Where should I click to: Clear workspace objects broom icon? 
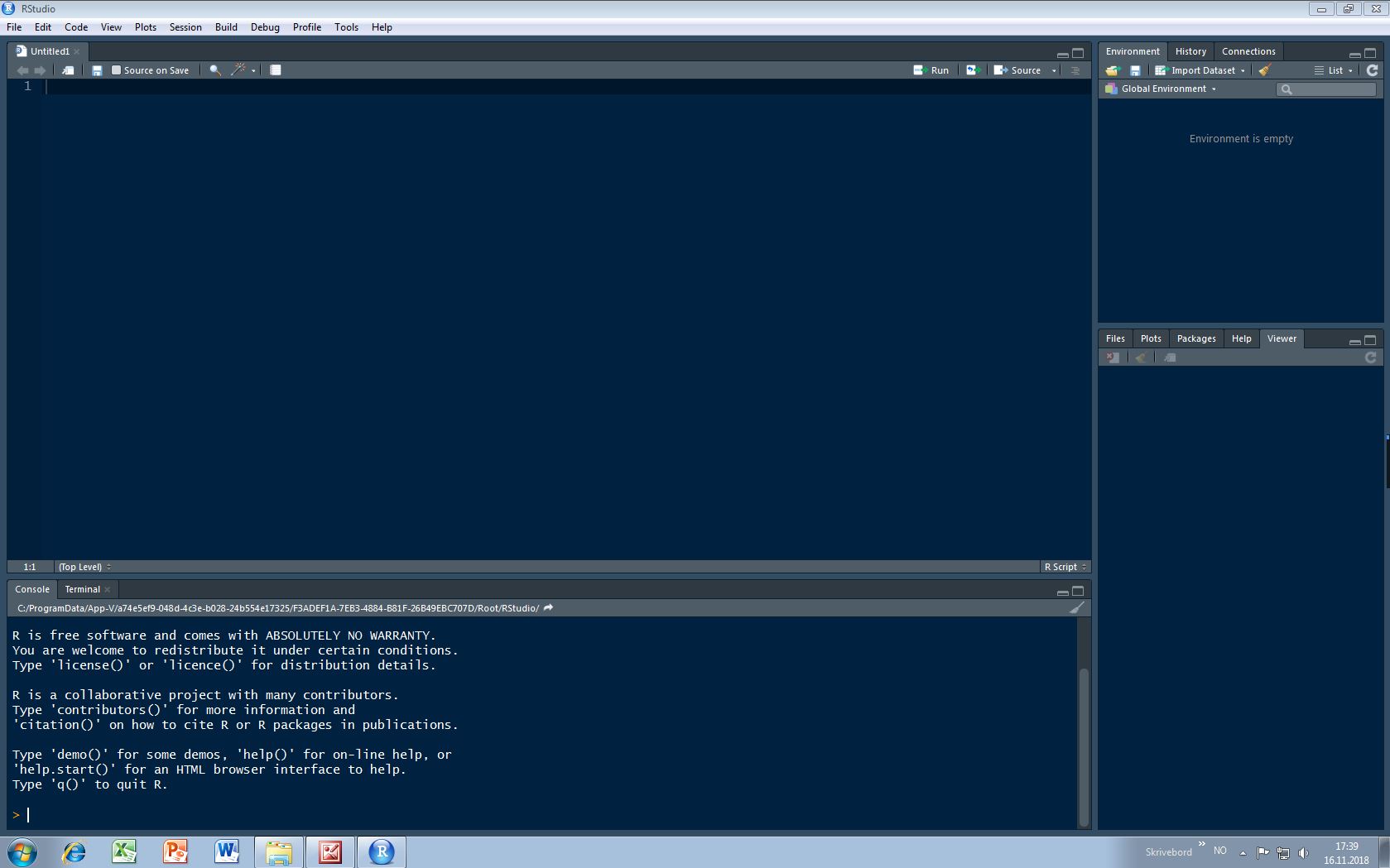pos(1264,70)
